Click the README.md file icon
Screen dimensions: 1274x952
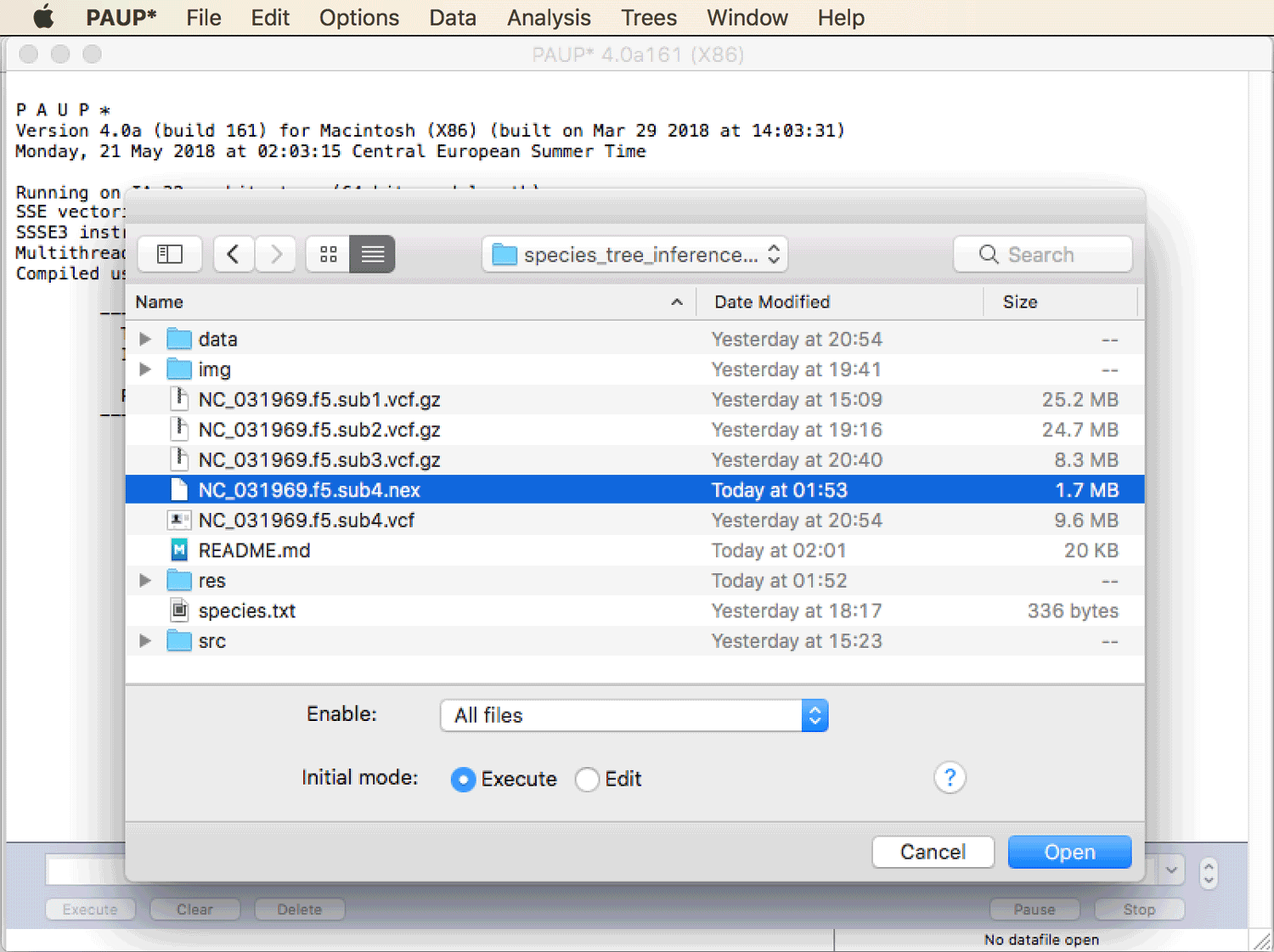[x=179, y=549]
